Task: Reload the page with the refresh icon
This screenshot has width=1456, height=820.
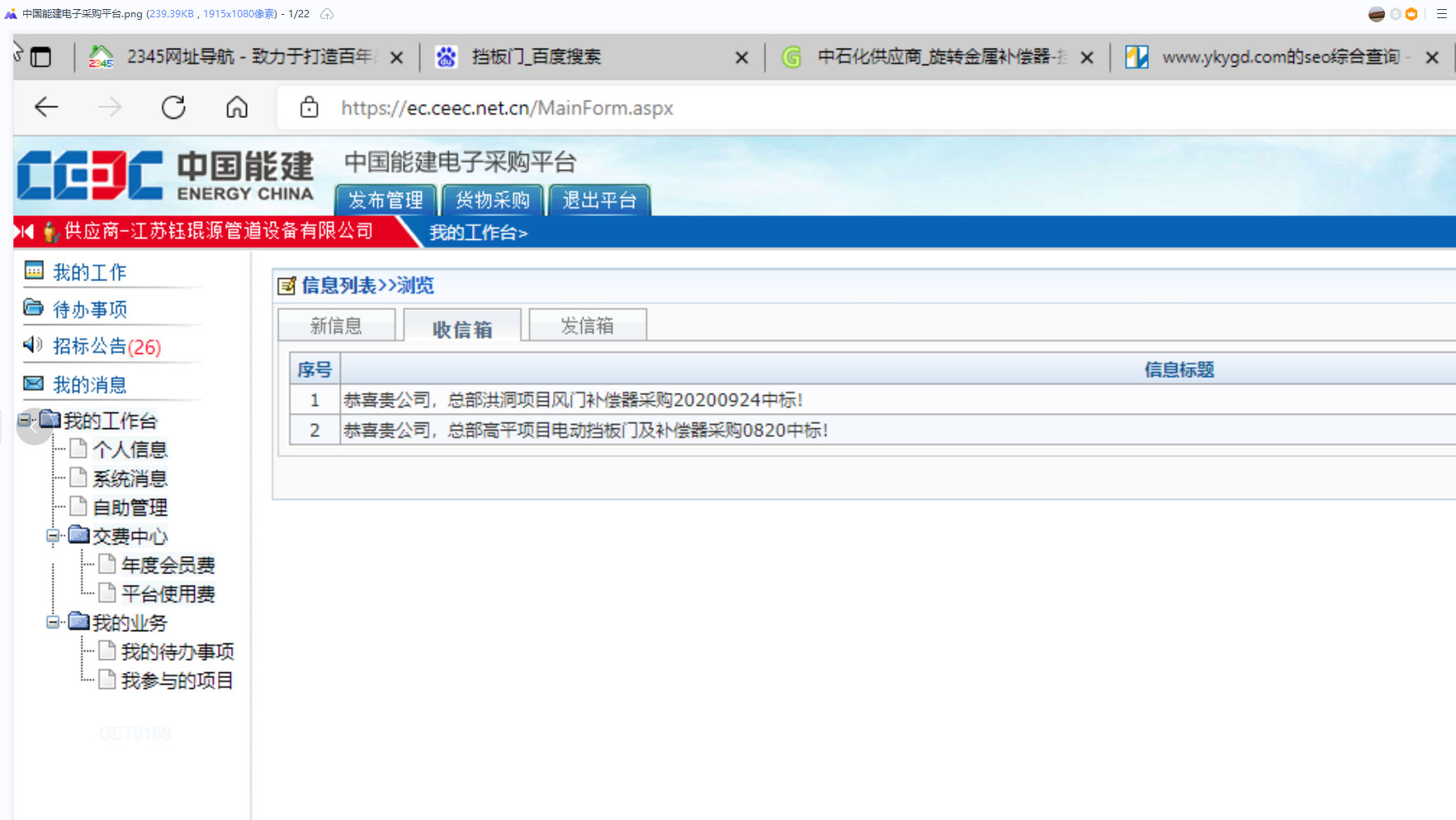Action: coord(173,107)
